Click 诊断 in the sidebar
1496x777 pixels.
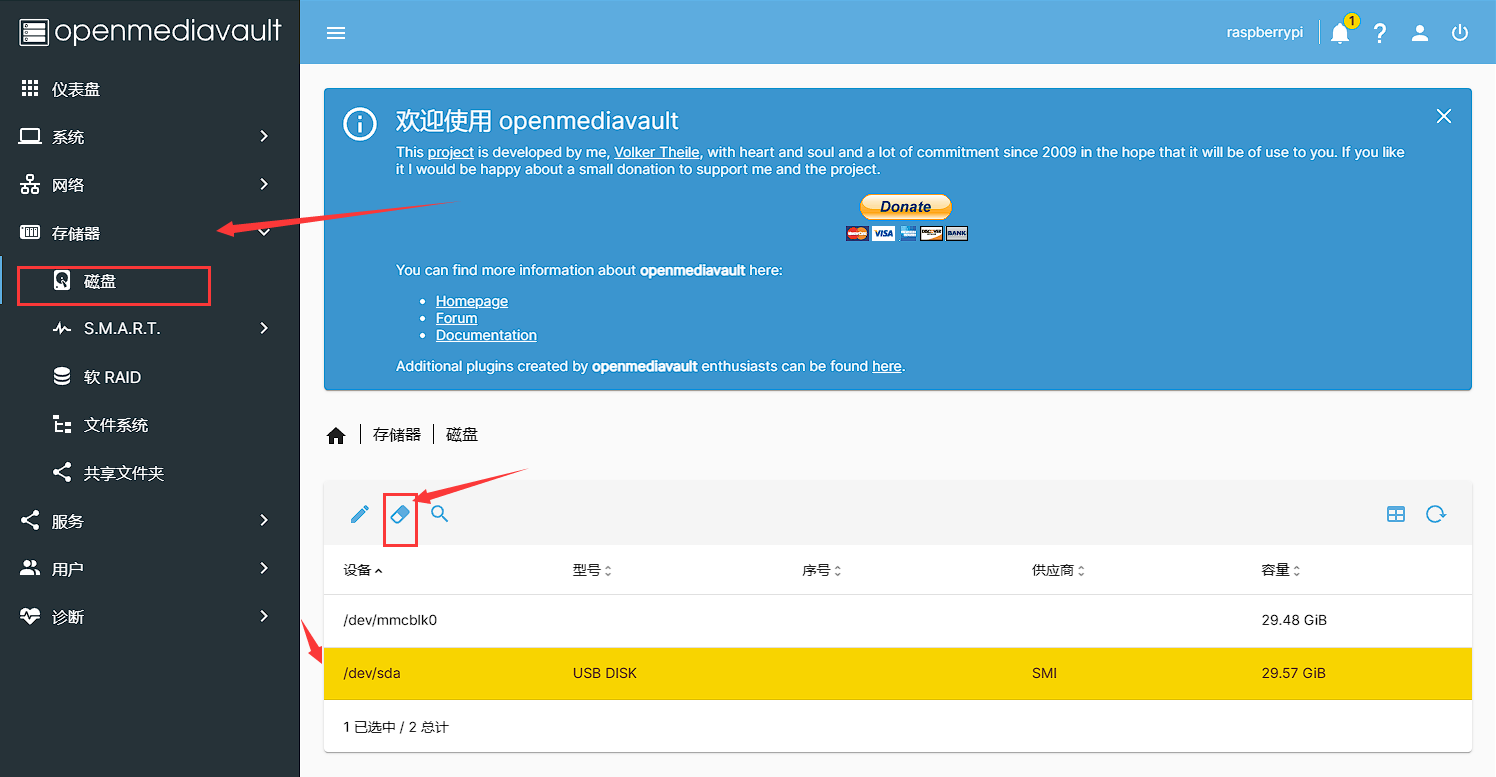[150, 617]
